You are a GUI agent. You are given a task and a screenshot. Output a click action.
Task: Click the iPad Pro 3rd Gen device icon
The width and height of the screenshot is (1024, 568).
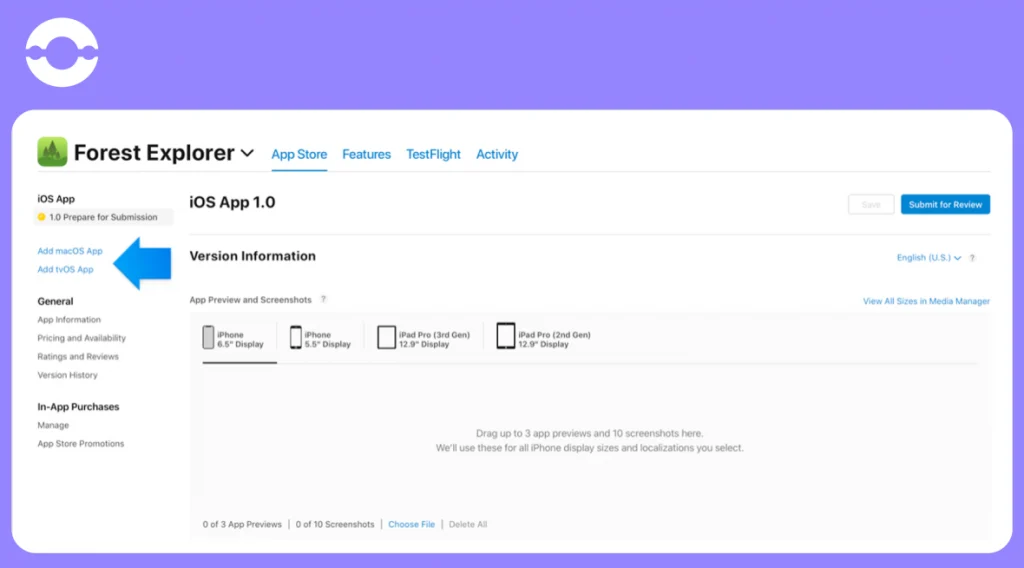pyautogui.click(x=387, y=338)
